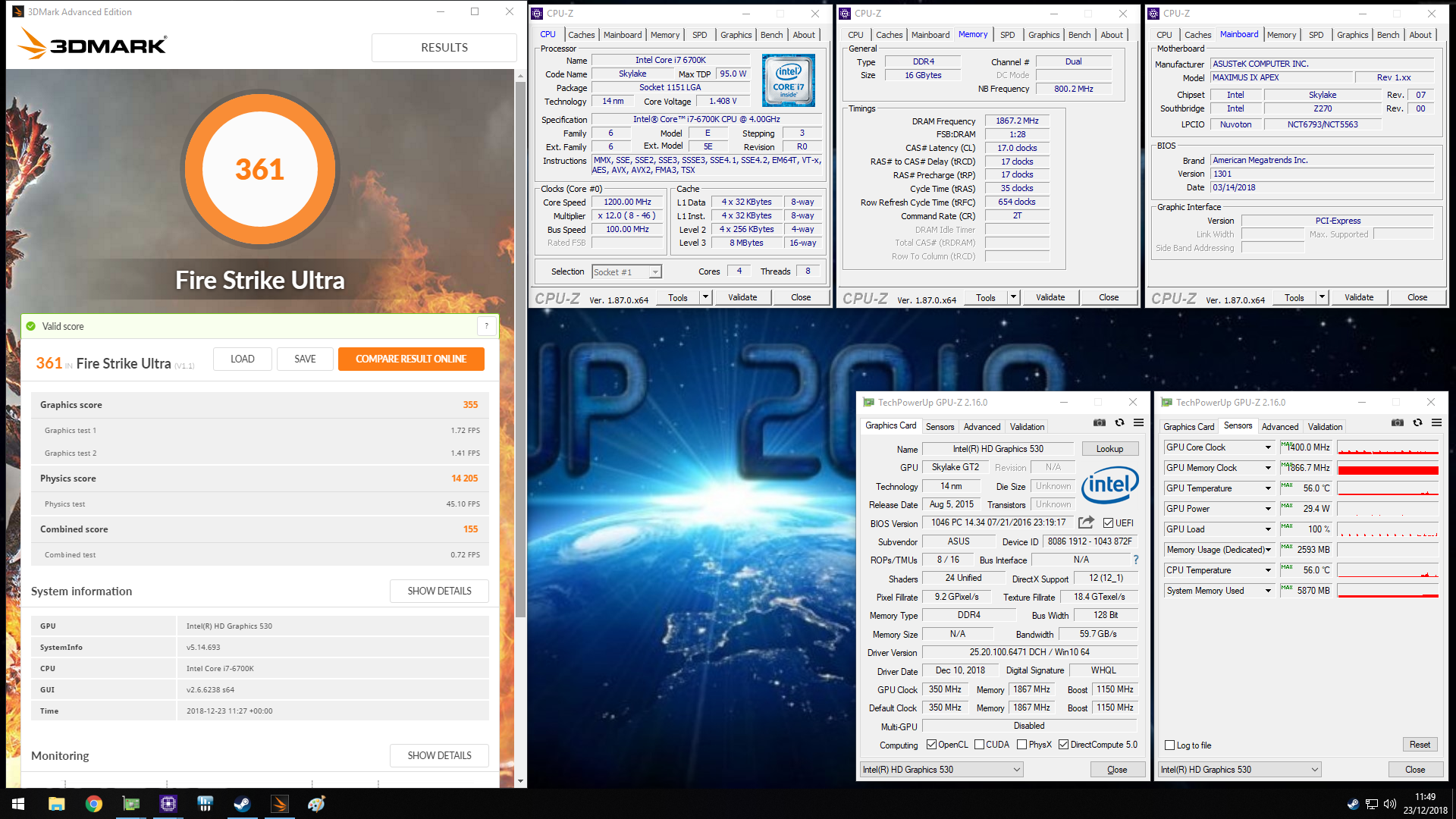Launch Google Chrome from taskbar
This screenshot has width=1456, height=819.
pos(94,804)
